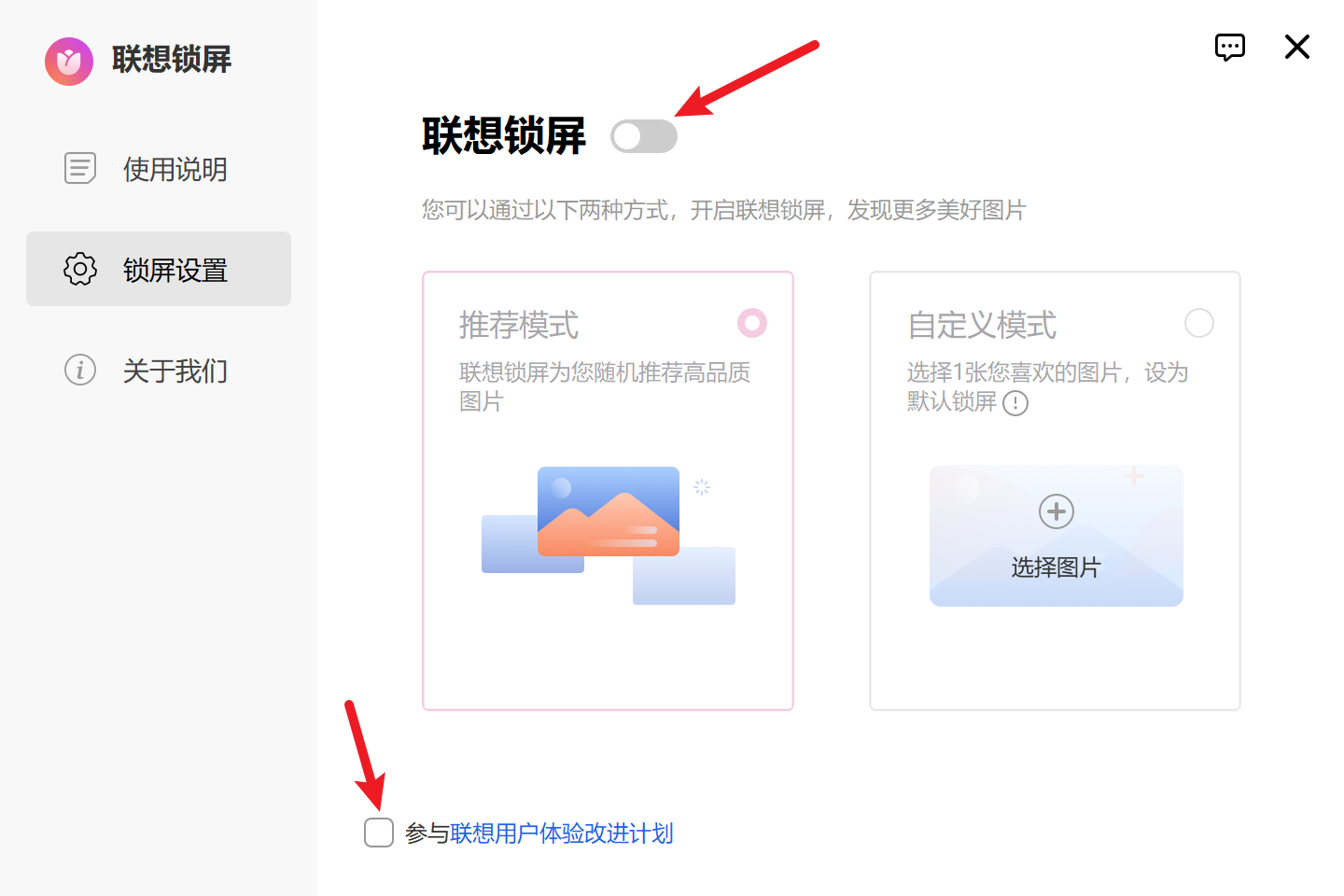
Task: Select the 推荐模式 radio button
Action: (752, 323)
